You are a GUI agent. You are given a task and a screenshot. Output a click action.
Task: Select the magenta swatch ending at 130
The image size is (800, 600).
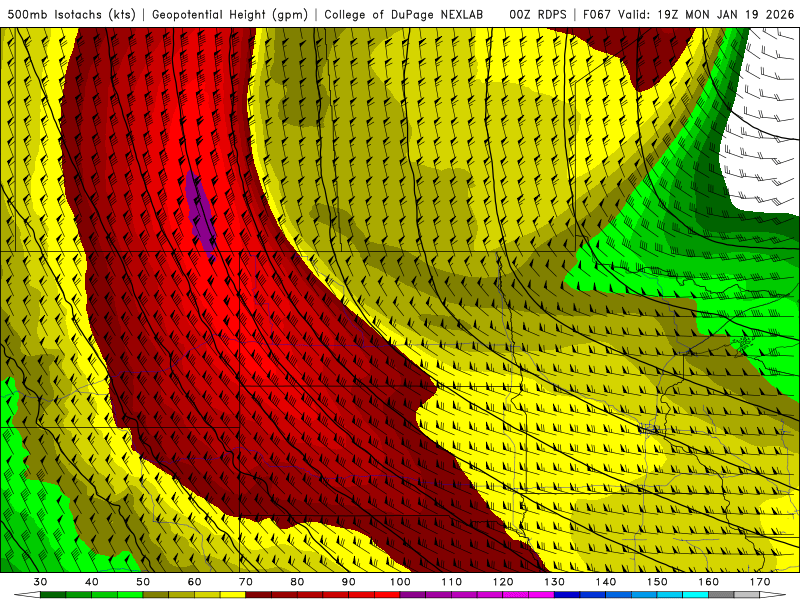(x=541, y=594)
